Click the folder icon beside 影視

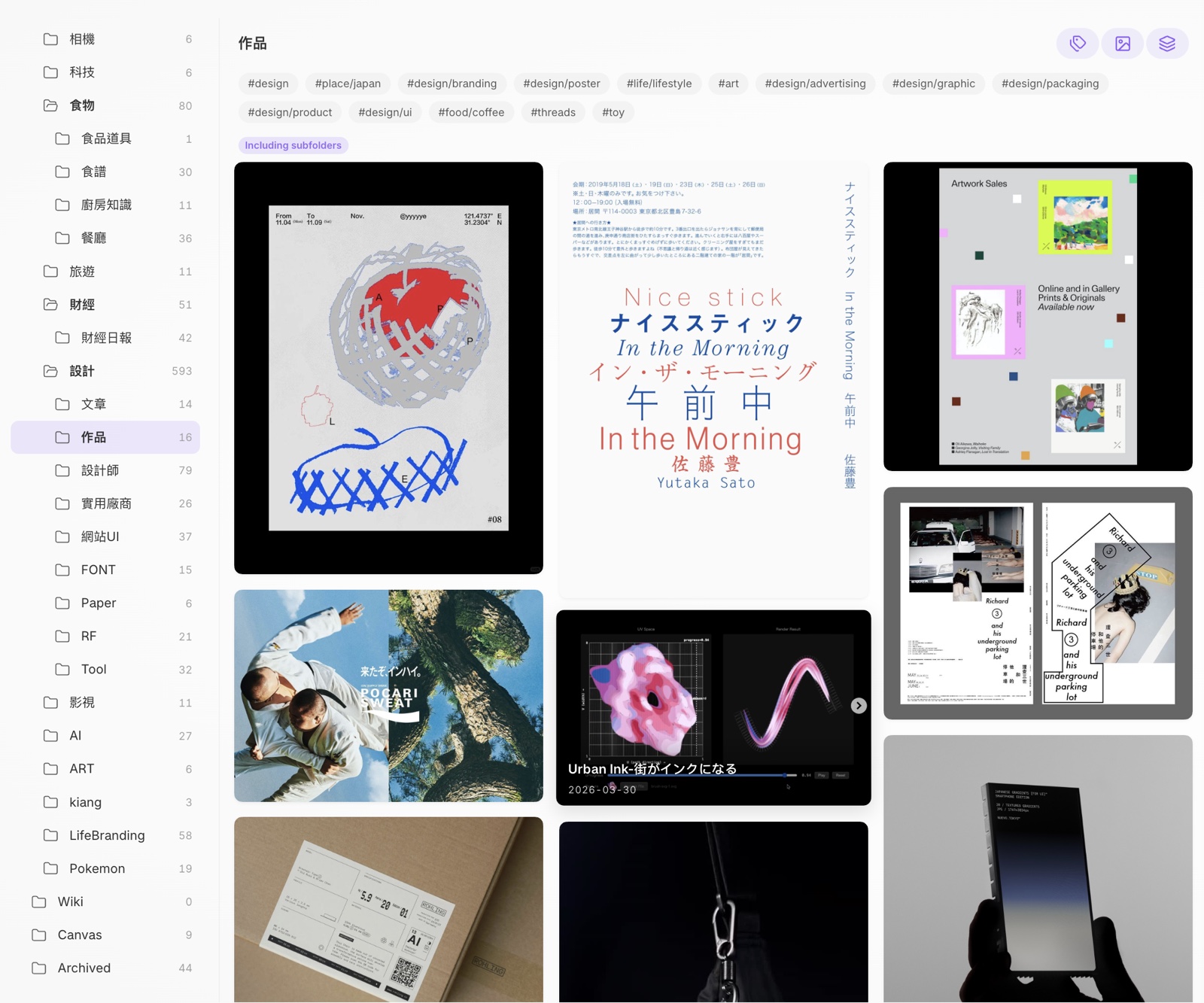tap(50, 703)
